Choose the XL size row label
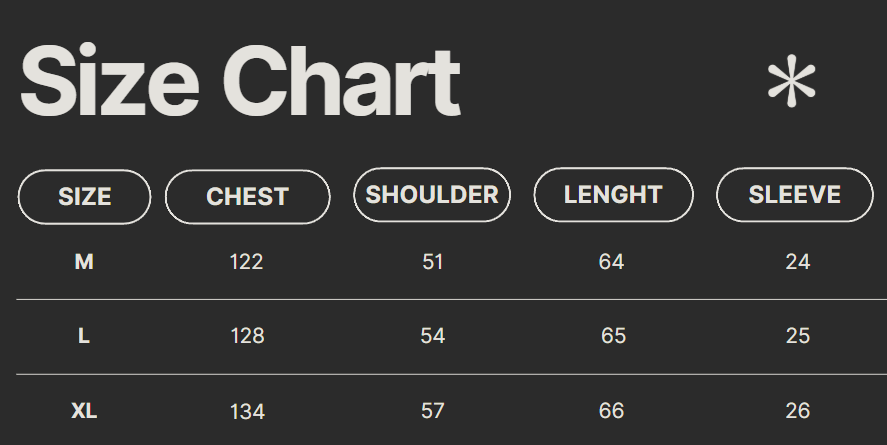This screenshot has width=887, height=445. 84,410
